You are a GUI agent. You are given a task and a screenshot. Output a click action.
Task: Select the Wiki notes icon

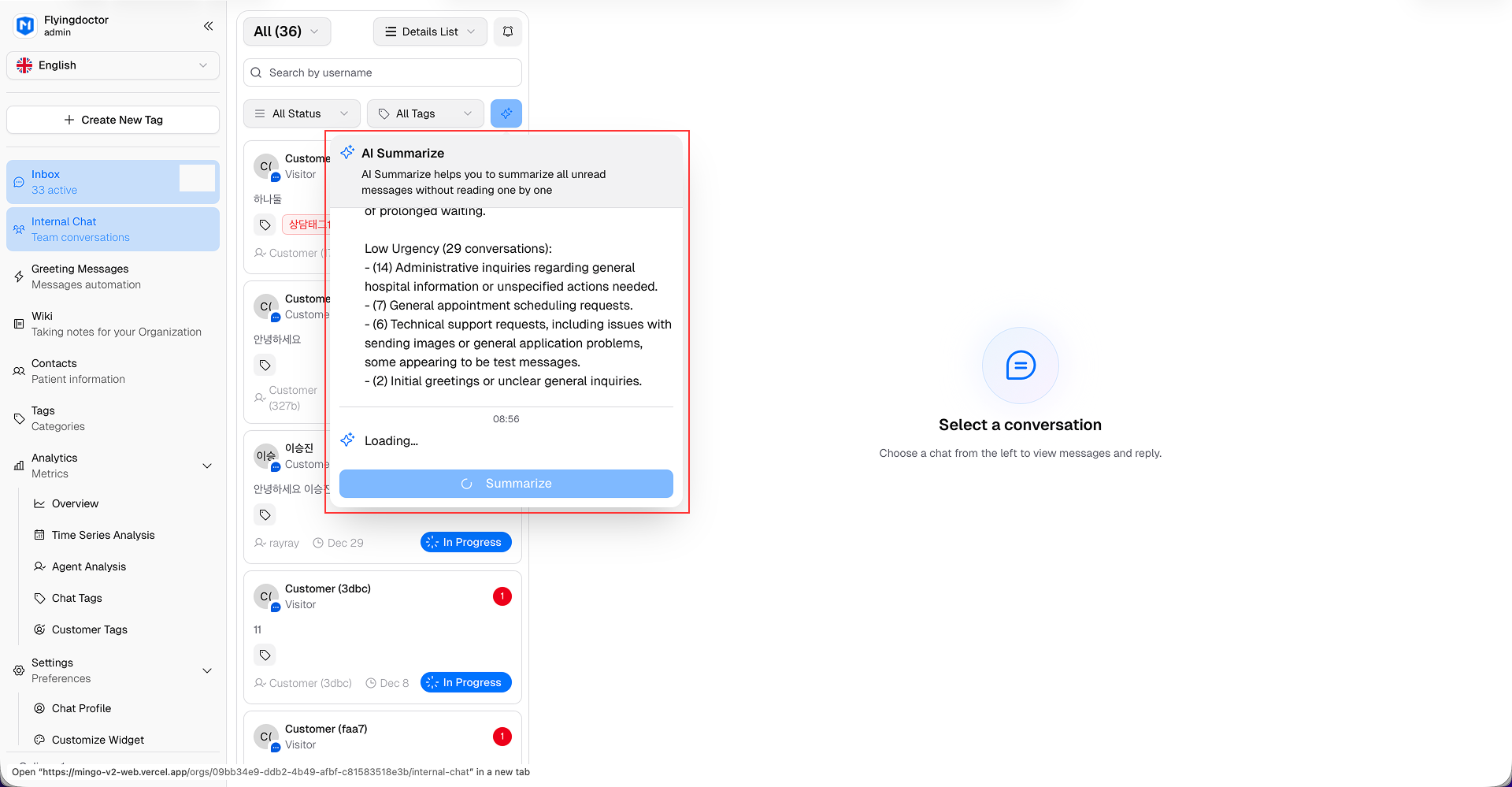tap(18, 324)
